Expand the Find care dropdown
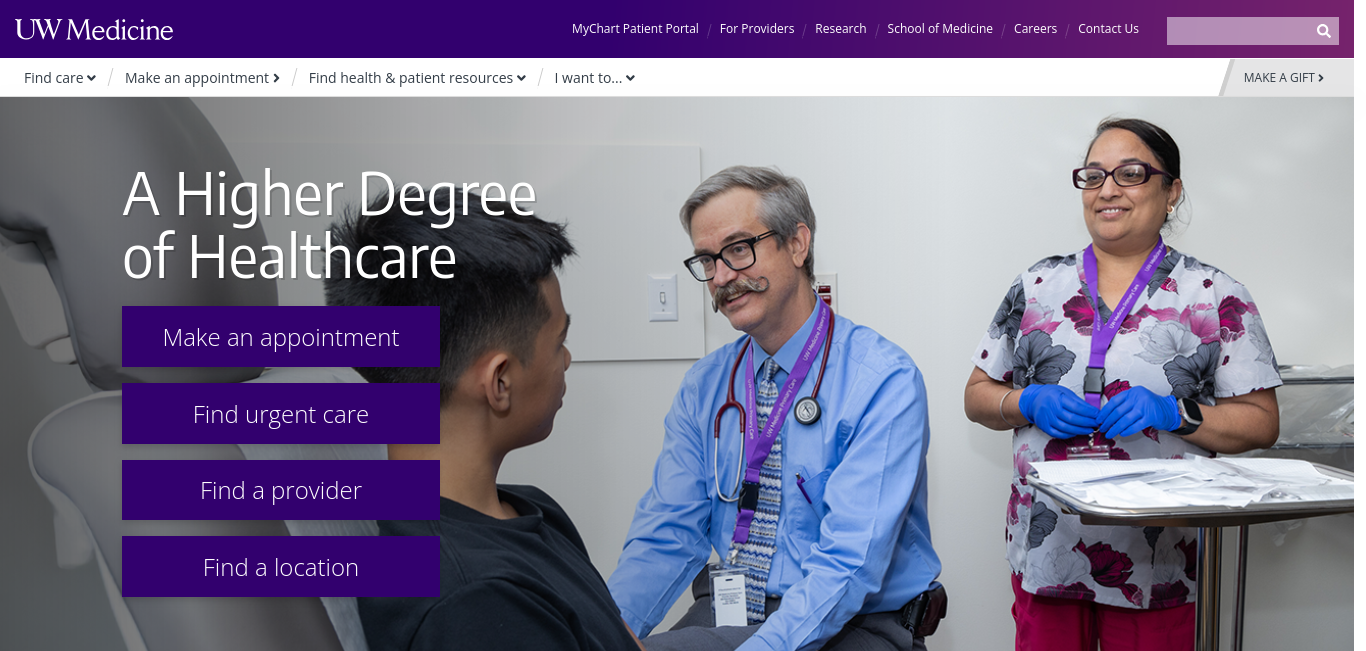Viewport: 1366px width, 651px height. (x=60, y=78)
